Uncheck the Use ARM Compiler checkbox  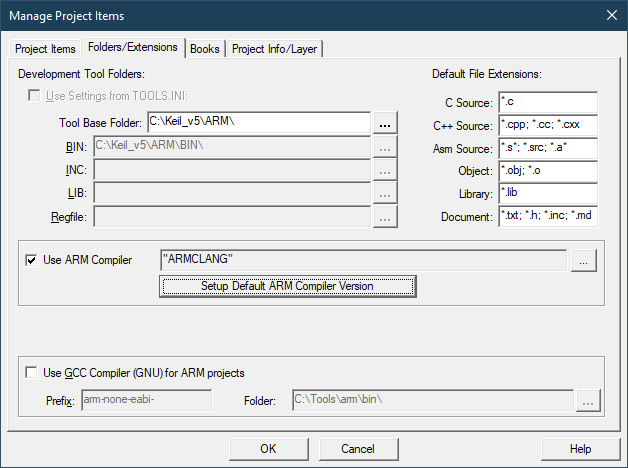point(33,260)
